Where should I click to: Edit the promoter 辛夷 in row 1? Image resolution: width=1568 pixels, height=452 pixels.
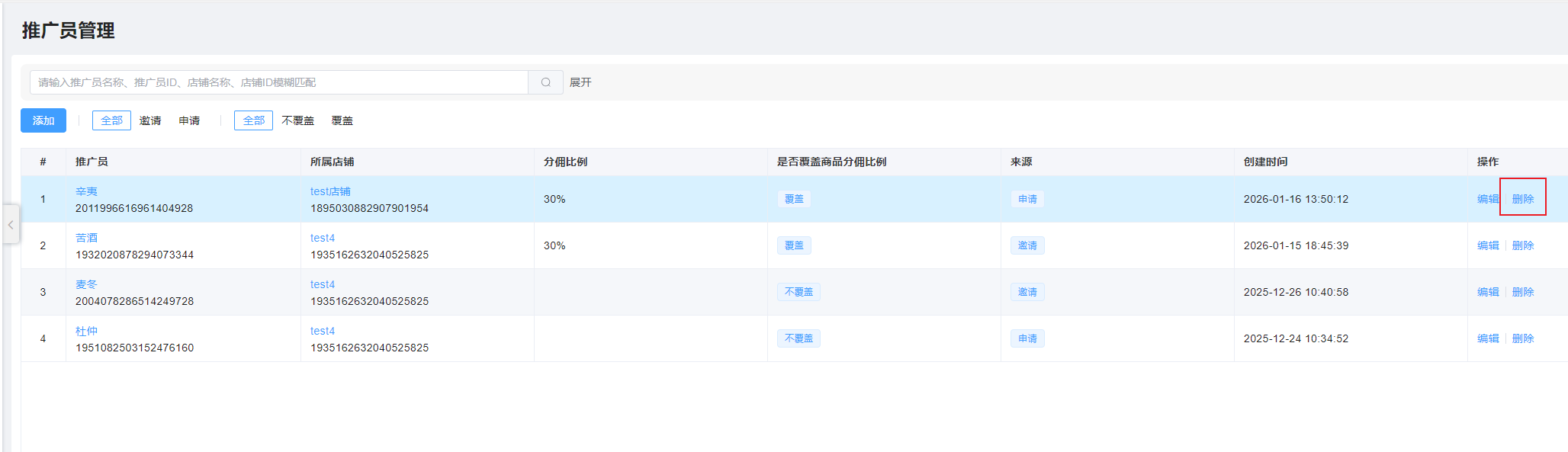pyautogui.click(x=1487, y=199)
